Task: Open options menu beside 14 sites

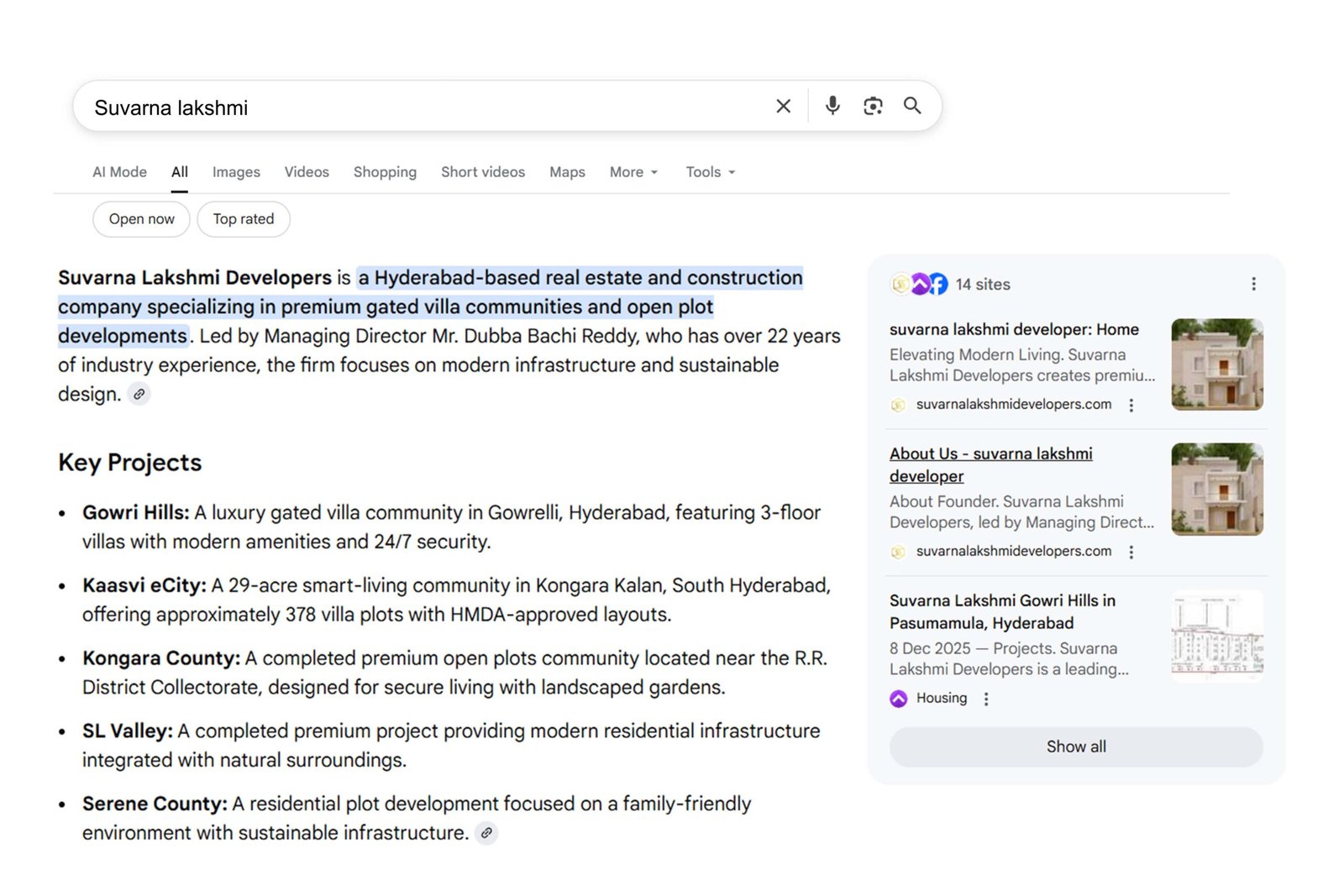Action: tap(1253, 285)
